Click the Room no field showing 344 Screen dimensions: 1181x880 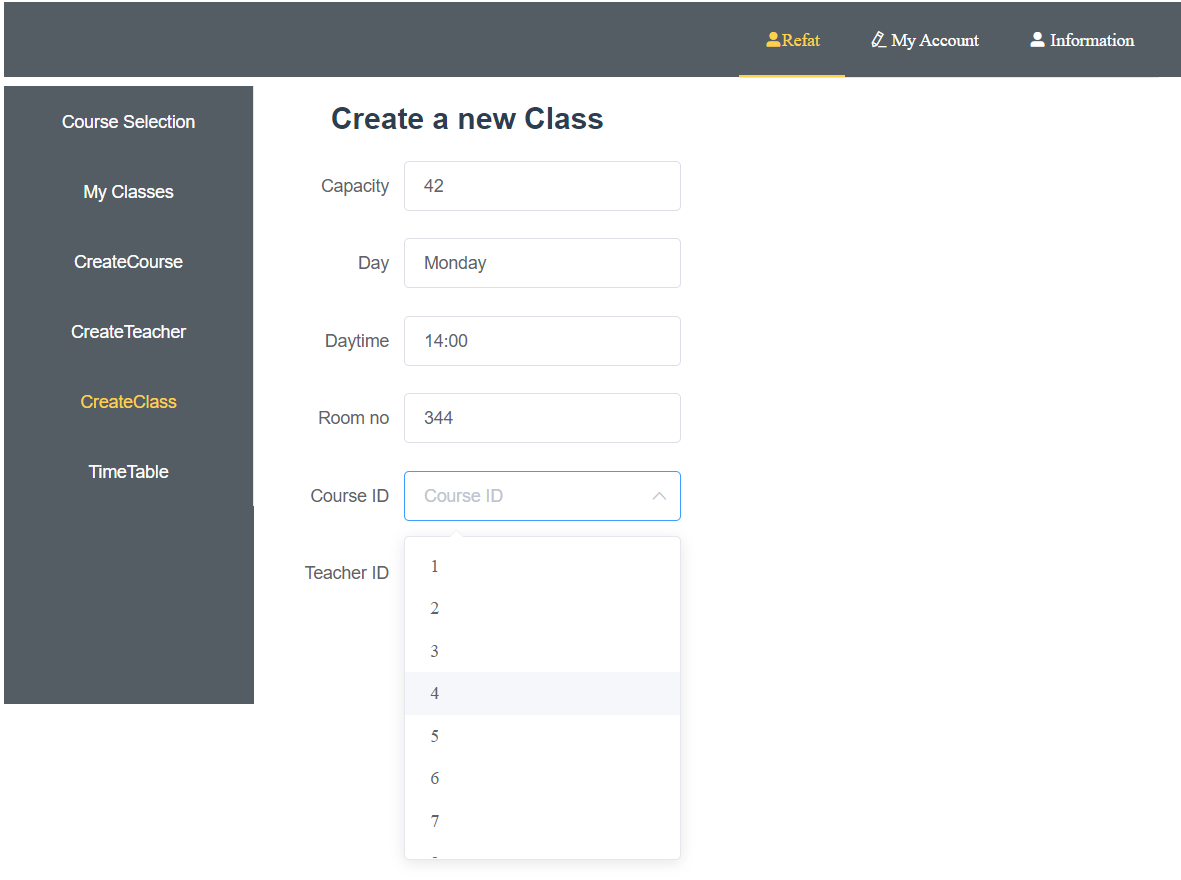542,417
